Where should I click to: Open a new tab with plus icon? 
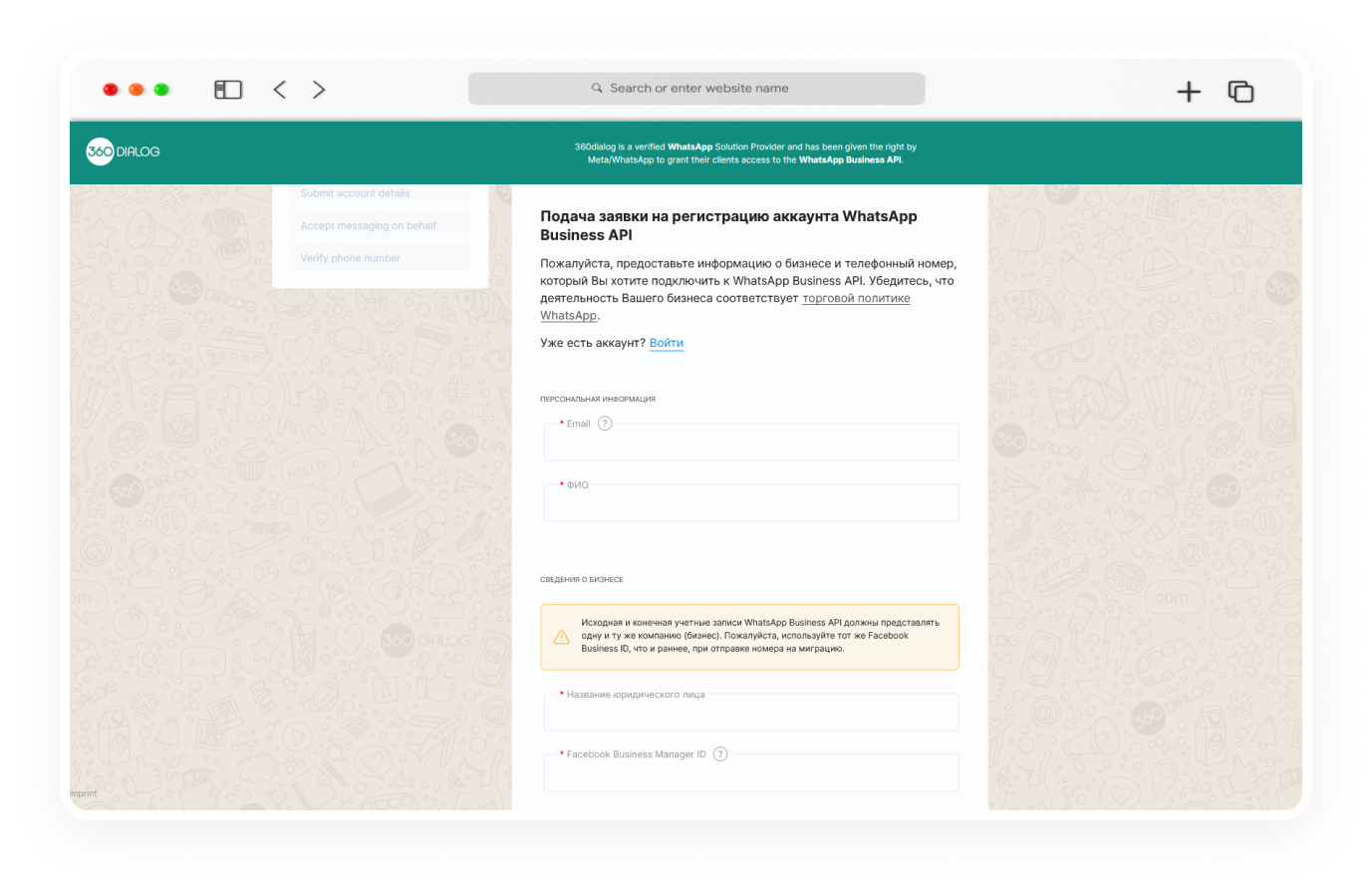click(1189, 92)
